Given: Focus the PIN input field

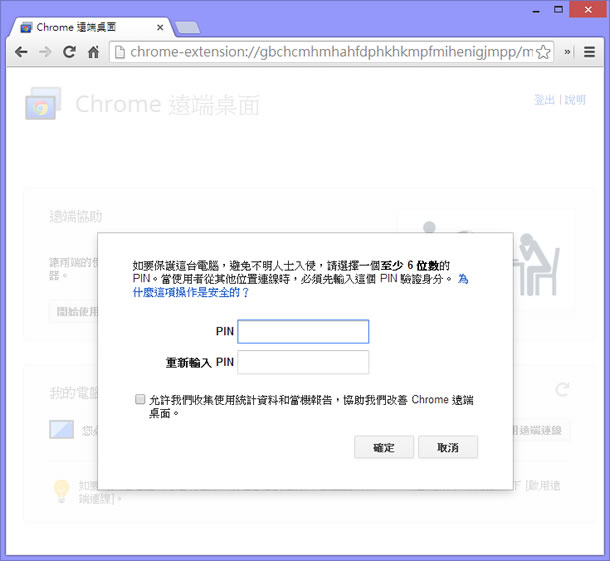Looking at the screenshot, I should point(303,331).
